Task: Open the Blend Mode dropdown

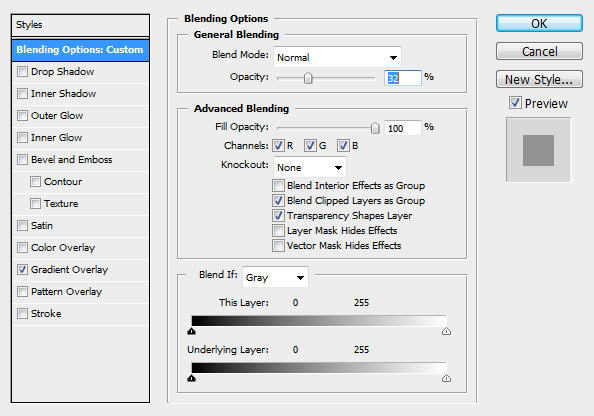Action: click(337, 57)
